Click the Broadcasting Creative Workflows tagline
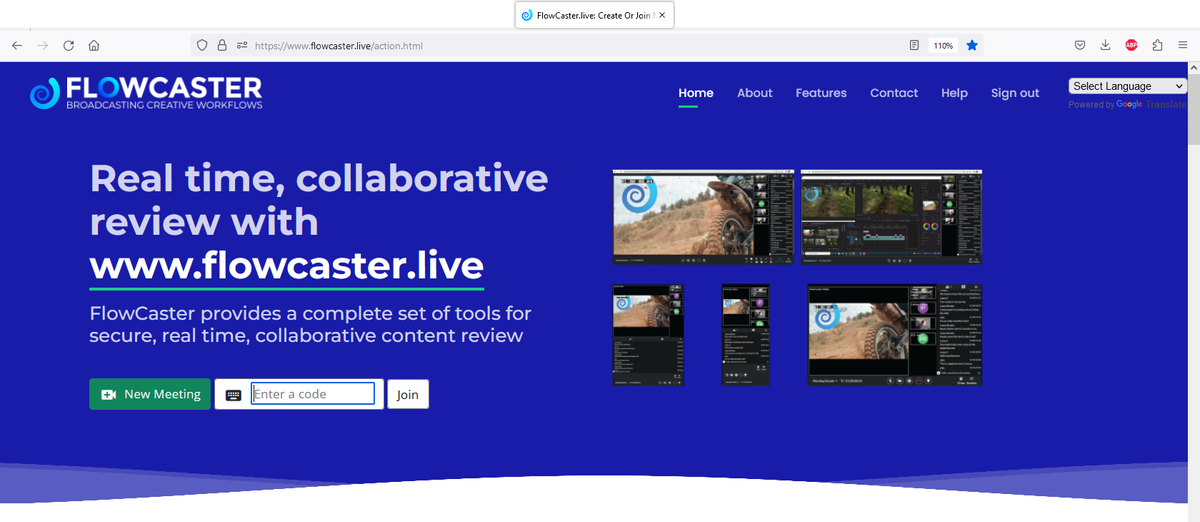Screen dimensions: 1200x522 pyautogui.click(x=164, y=105)
